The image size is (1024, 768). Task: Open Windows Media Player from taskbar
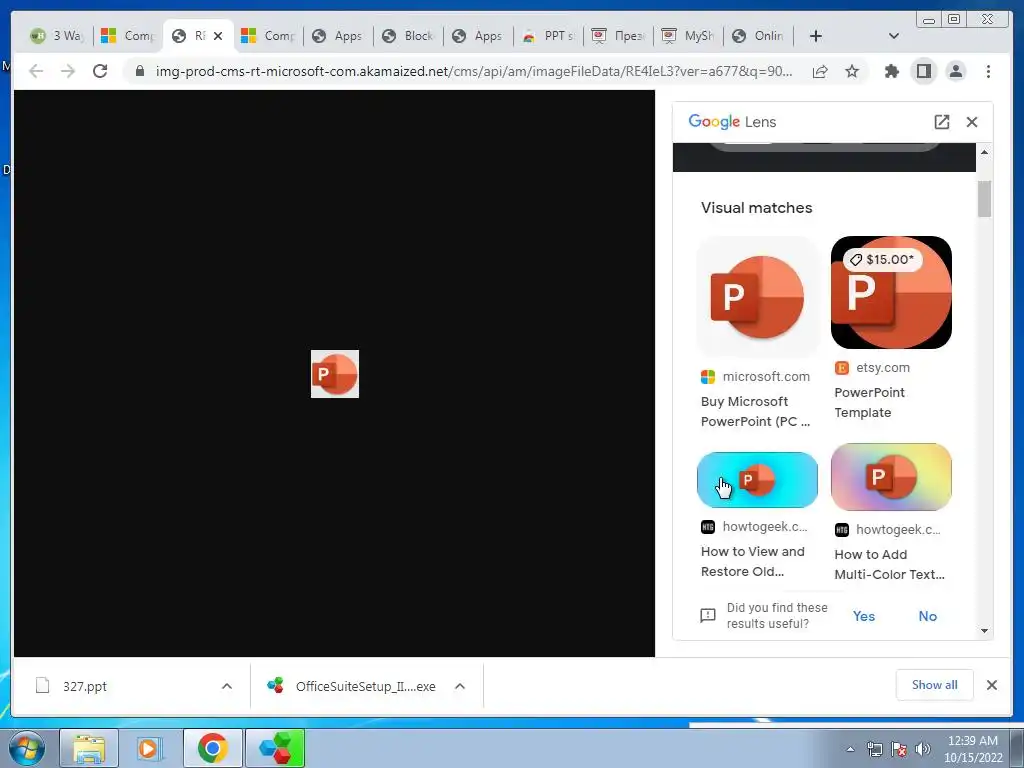(150, 748)
